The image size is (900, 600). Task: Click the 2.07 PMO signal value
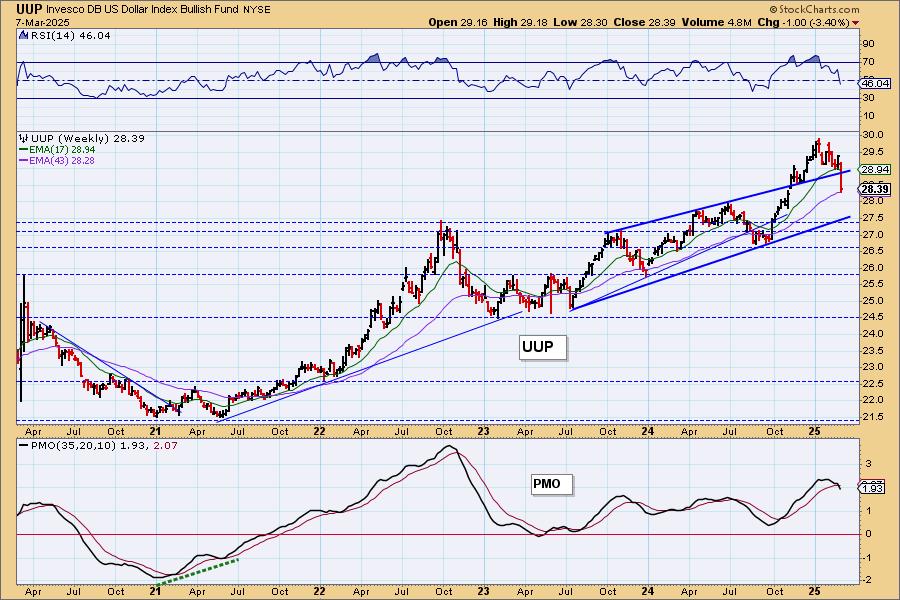point(165,446)
